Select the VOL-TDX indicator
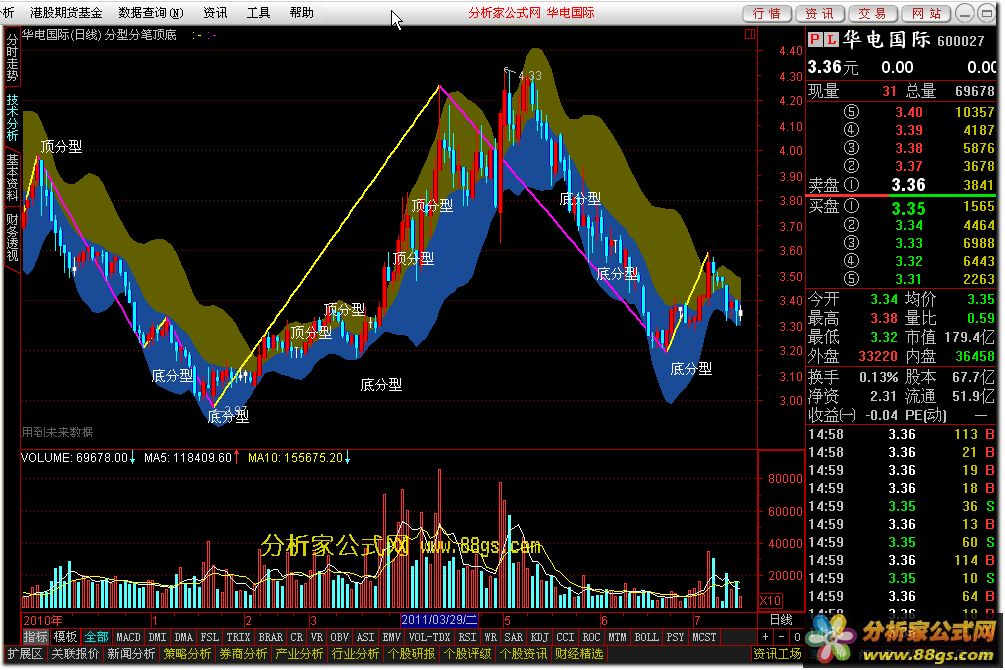1005x670 pixels. [x=429, y=637]
